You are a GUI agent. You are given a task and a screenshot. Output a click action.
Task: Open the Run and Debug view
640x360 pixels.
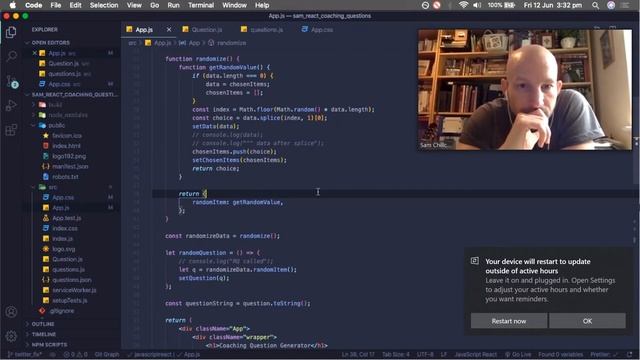11,105
